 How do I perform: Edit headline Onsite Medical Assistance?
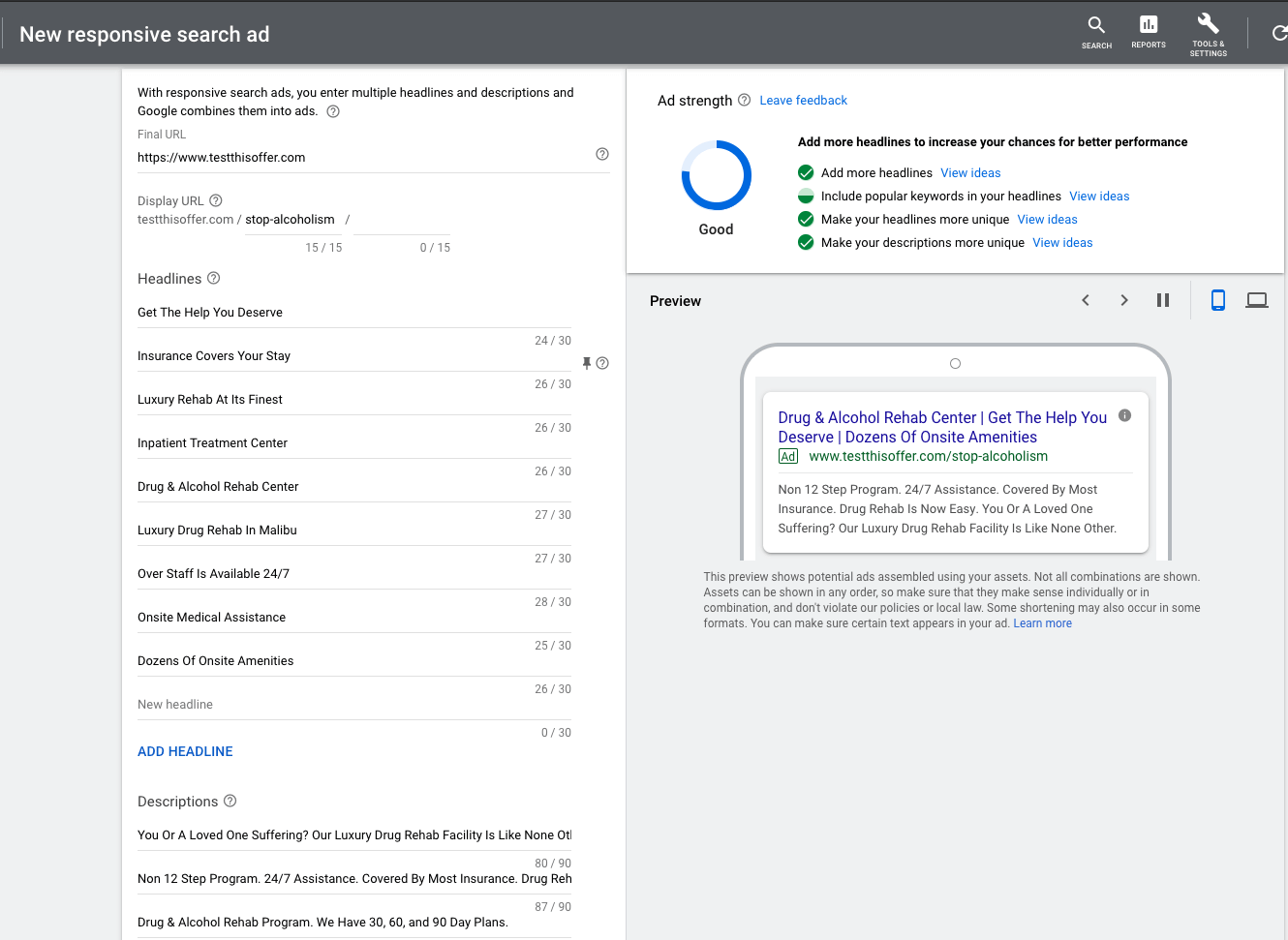click(354, 618)
